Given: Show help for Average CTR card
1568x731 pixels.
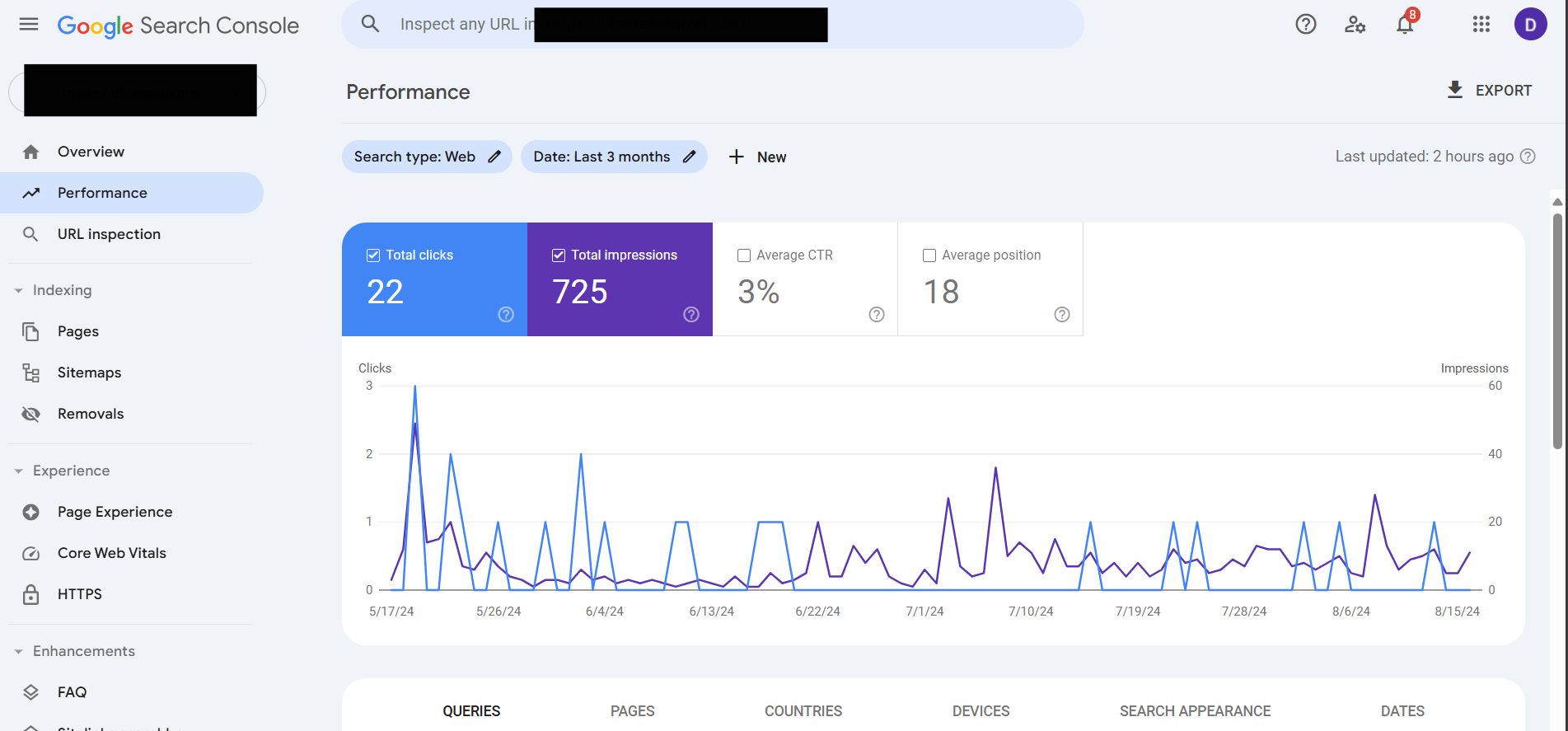Looking at the screenshot, I should pos(877,314).
